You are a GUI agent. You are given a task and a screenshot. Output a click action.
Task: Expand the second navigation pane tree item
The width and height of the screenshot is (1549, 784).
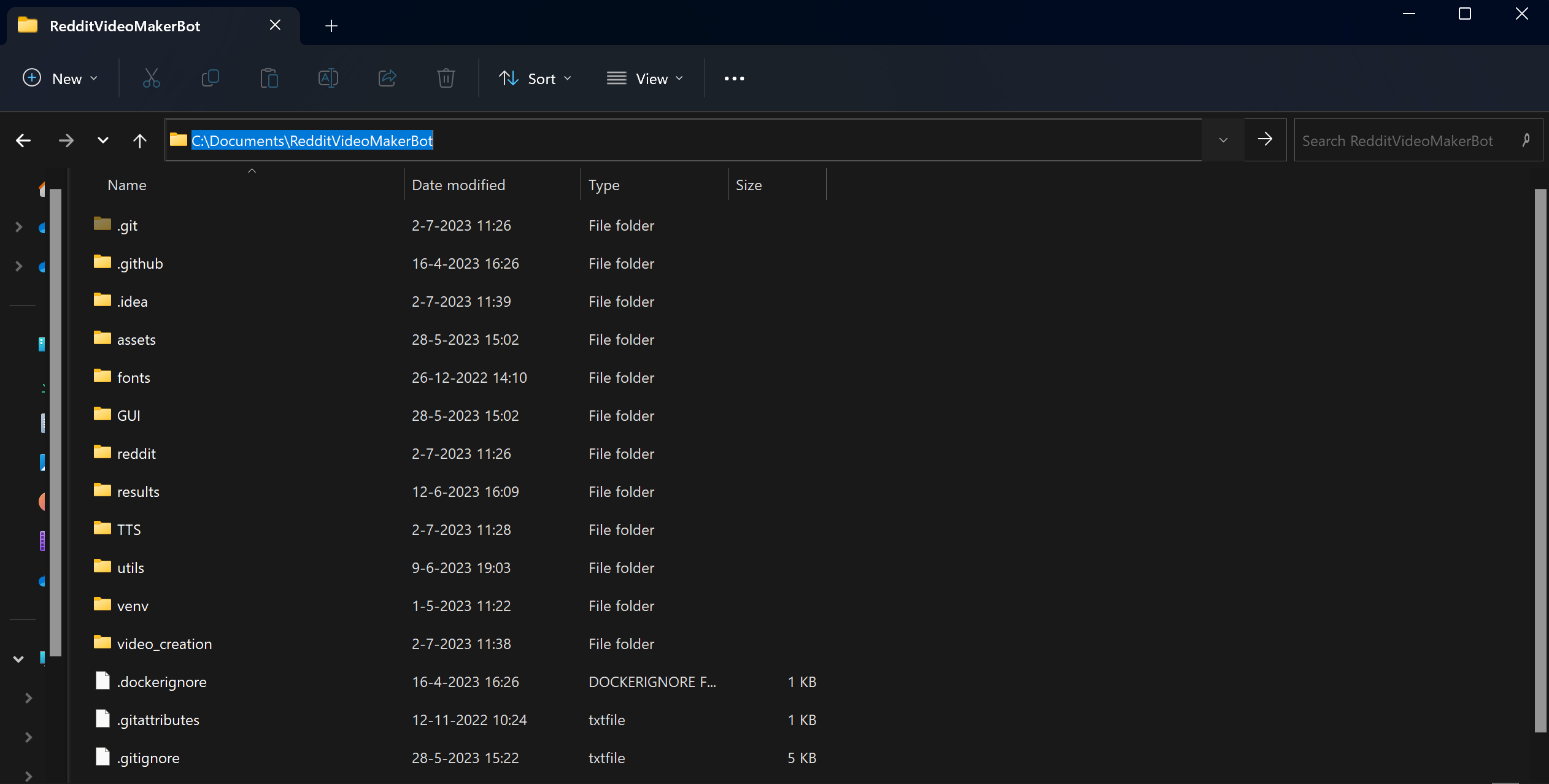click(18, 266)
